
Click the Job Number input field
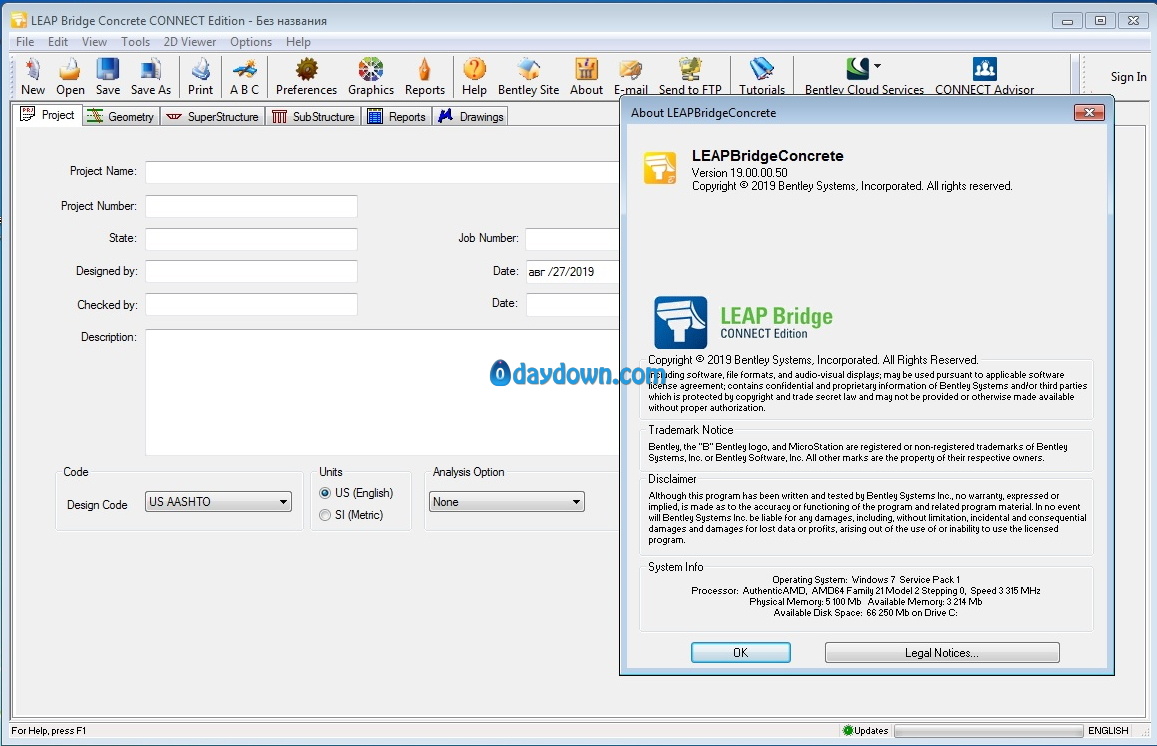coord(573,238)
